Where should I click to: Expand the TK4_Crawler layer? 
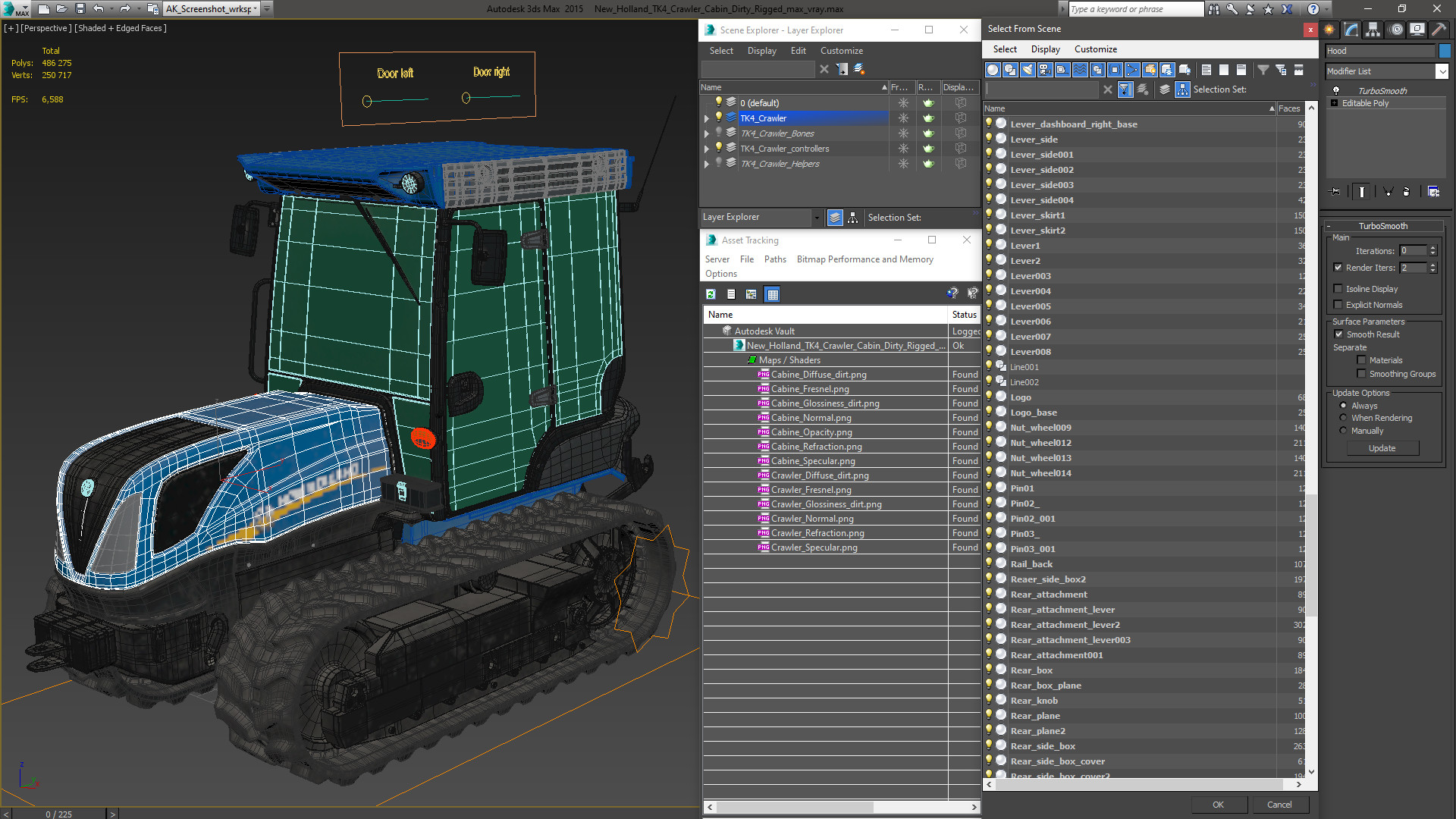[x=707, y=118]
